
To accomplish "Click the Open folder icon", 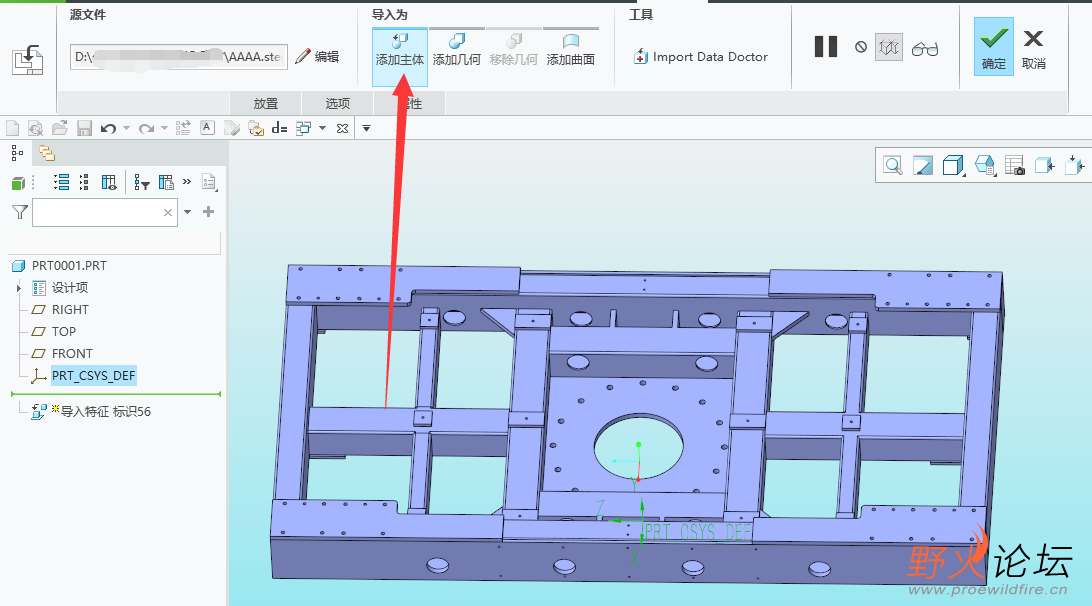I will click(x=60, y=128).
